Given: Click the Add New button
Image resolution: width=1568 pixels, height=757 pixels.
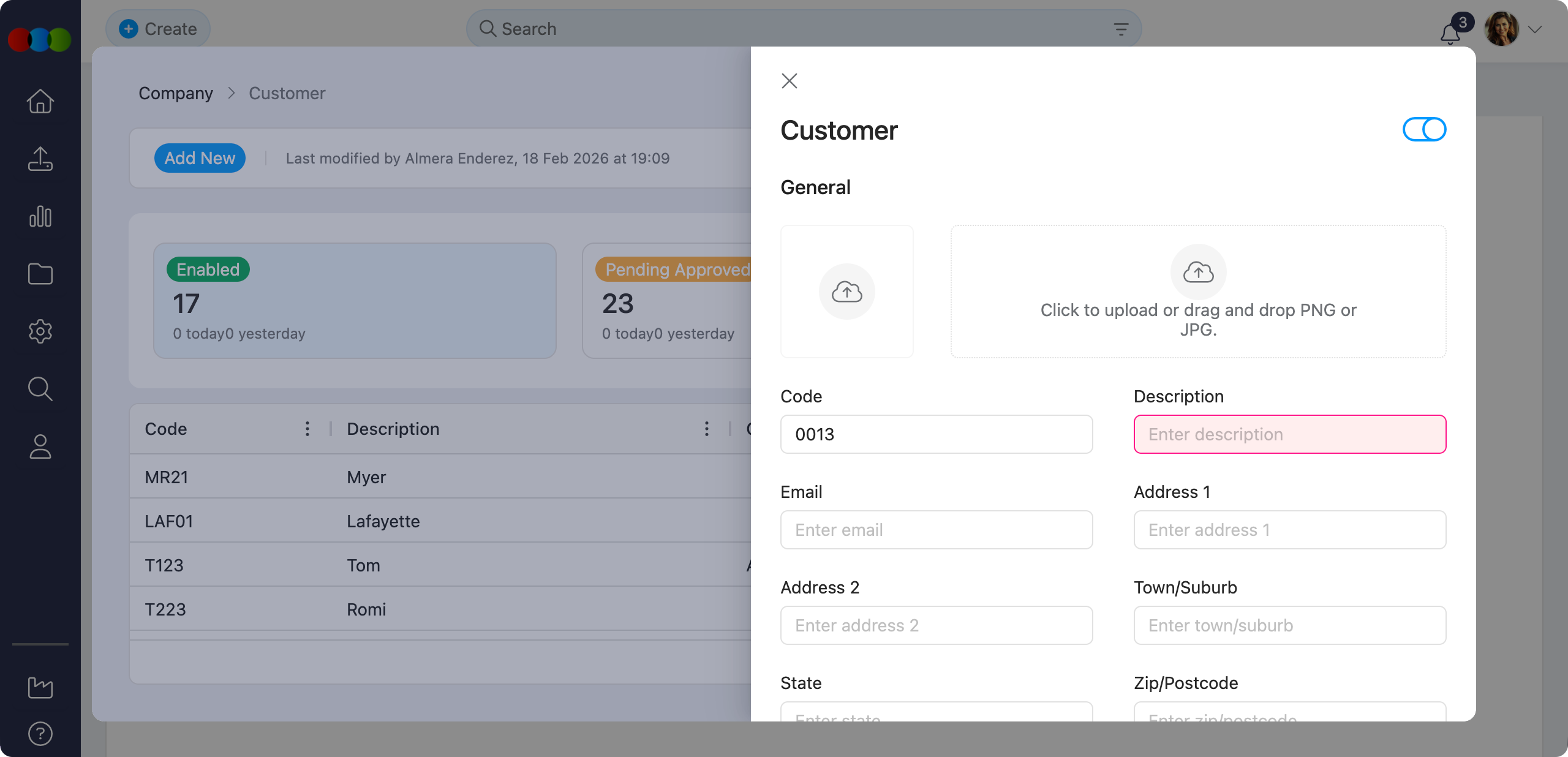Looking at the screenshot, I should [x=200, y=158].
